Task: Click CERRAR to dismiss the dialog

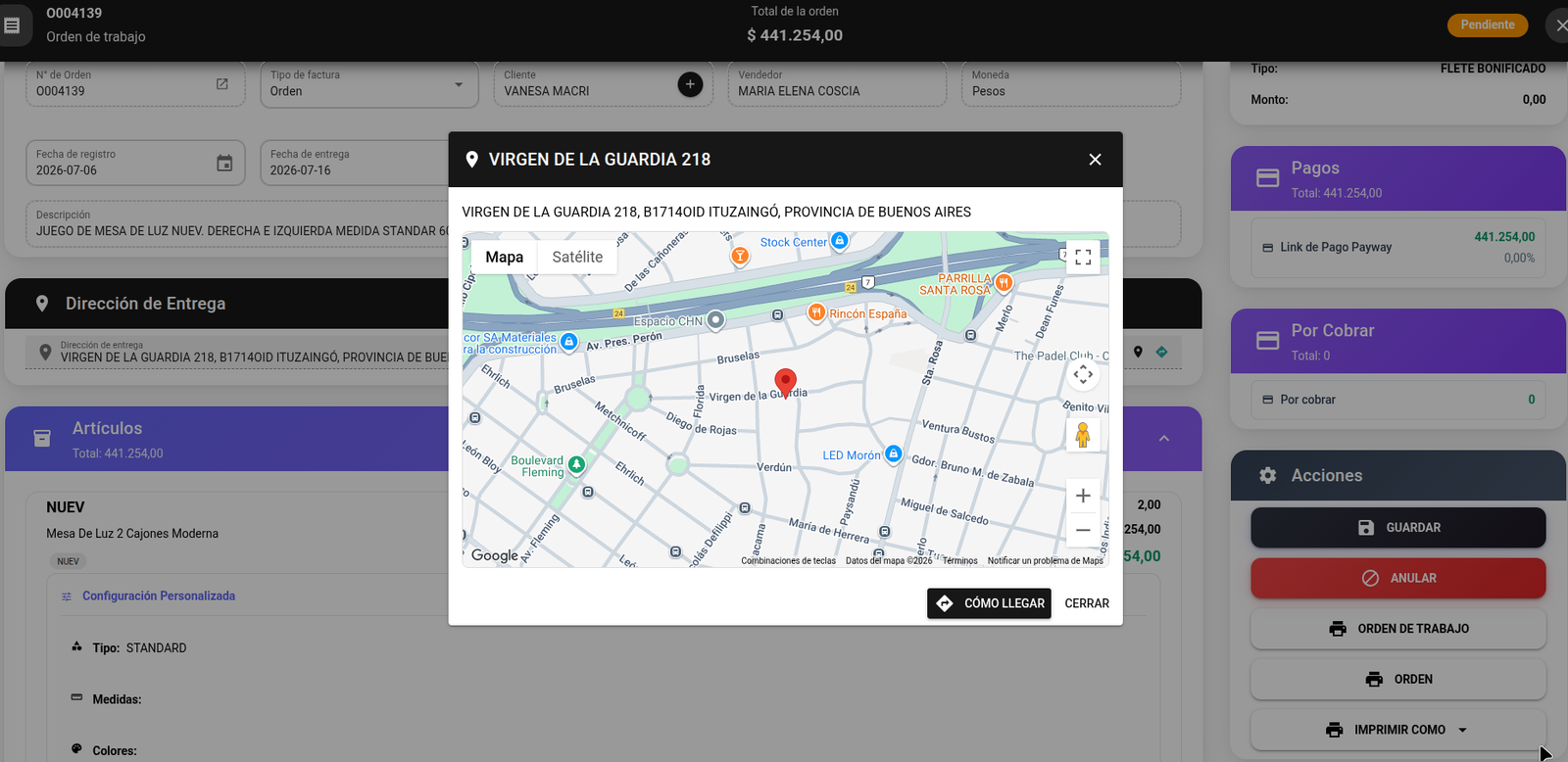Action: pos(1087,603)
